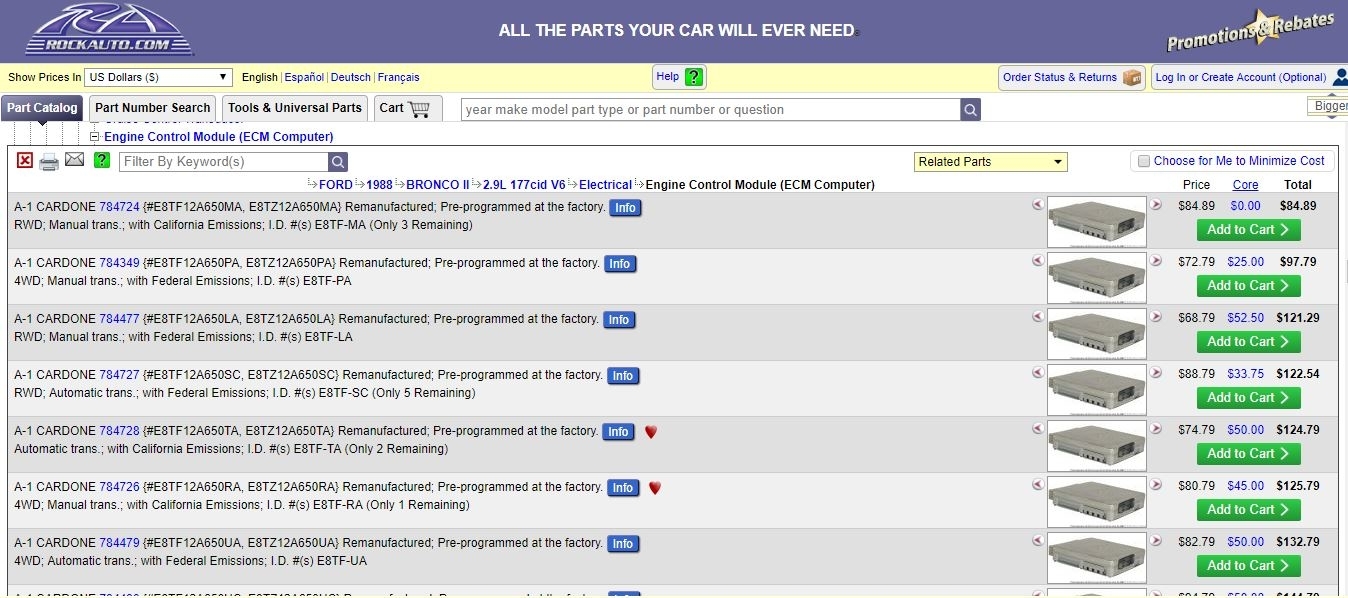Click next image arrow for part 784724

[1156, 205]
